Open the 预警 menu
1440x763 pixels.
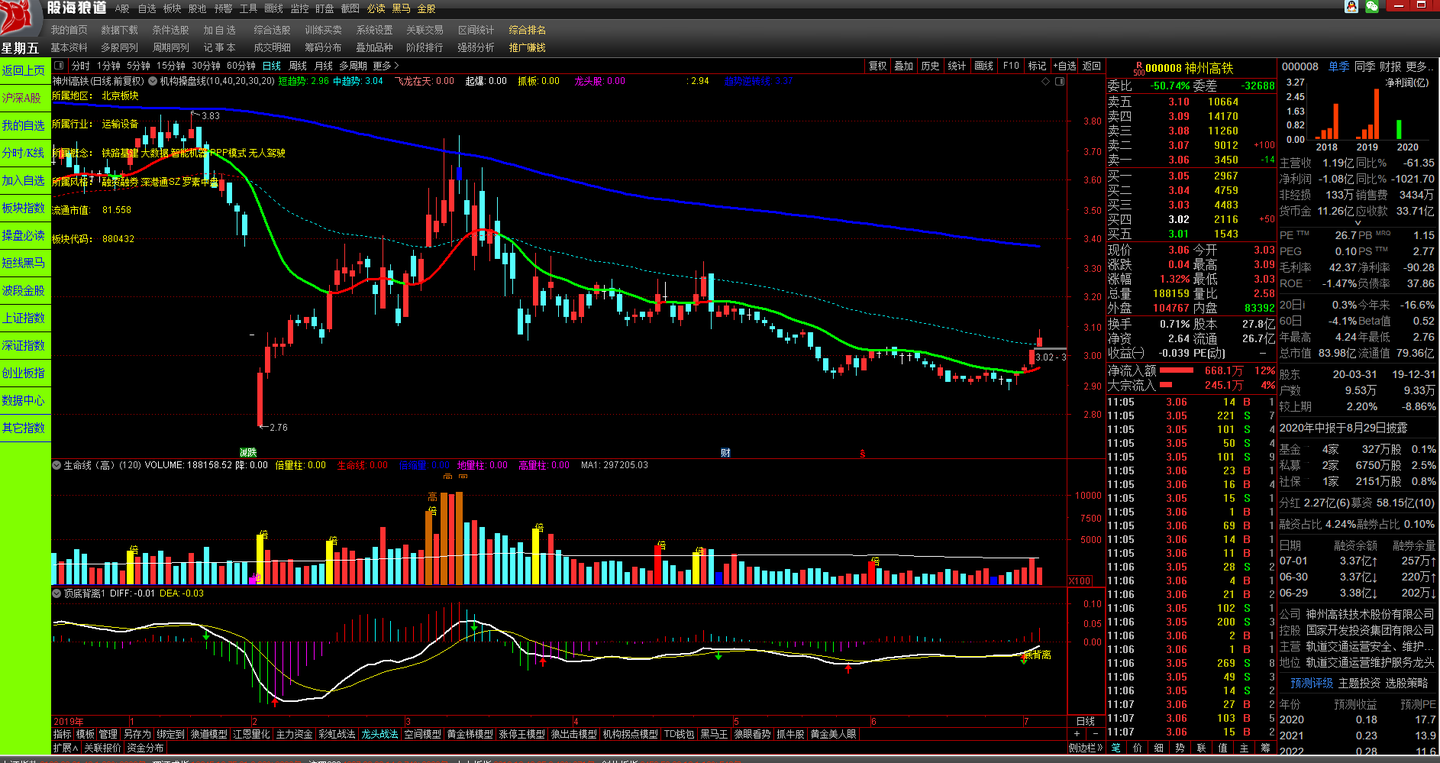(223, 7)
